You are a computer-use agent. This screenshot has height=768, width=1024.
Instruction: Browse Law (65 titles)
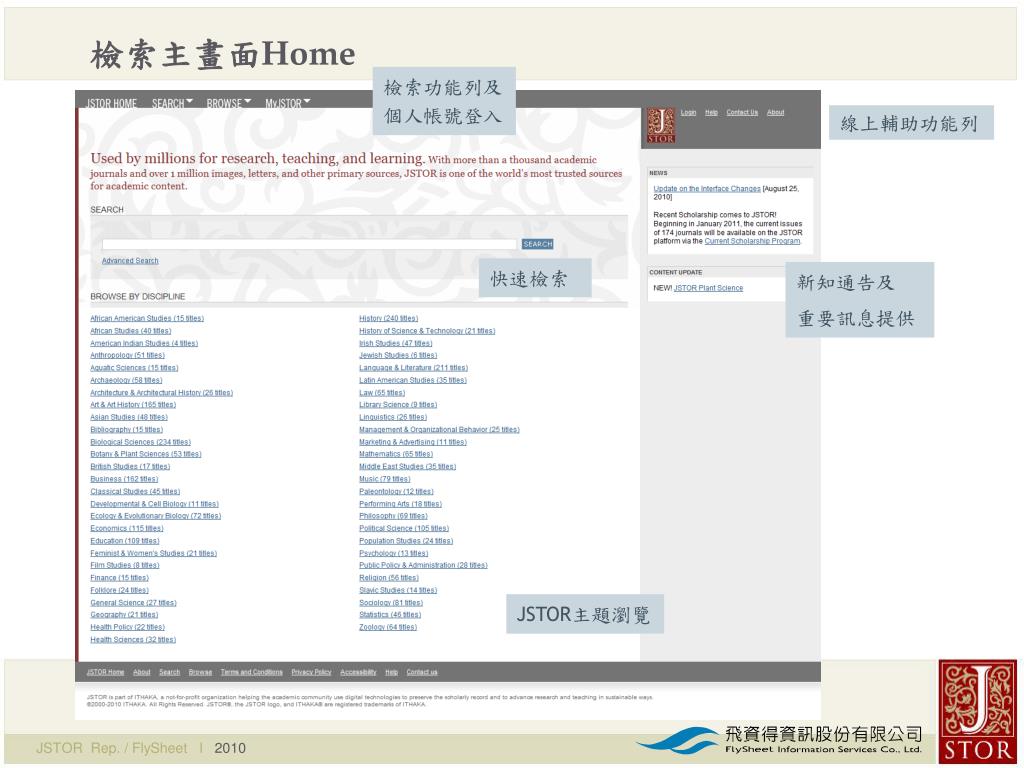382,392
